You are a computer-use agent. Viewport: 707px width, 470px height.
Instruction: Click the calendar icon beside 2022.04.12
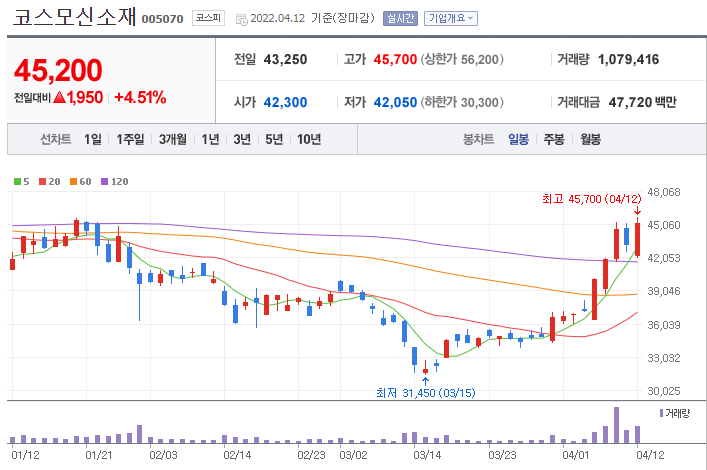point(242,19)
